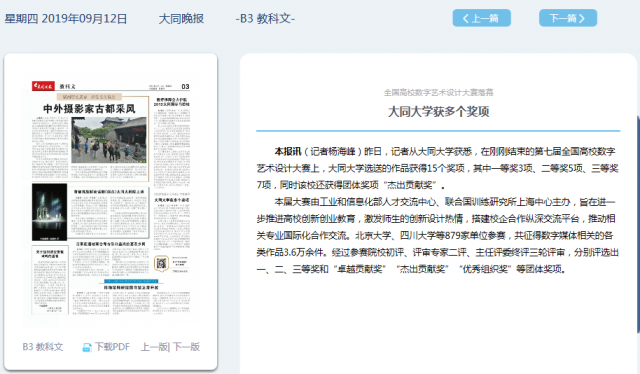This screenshot has width=640, height=374.
Task: Click the article title 大同大学获多个奖项
Action: (438, 111)
